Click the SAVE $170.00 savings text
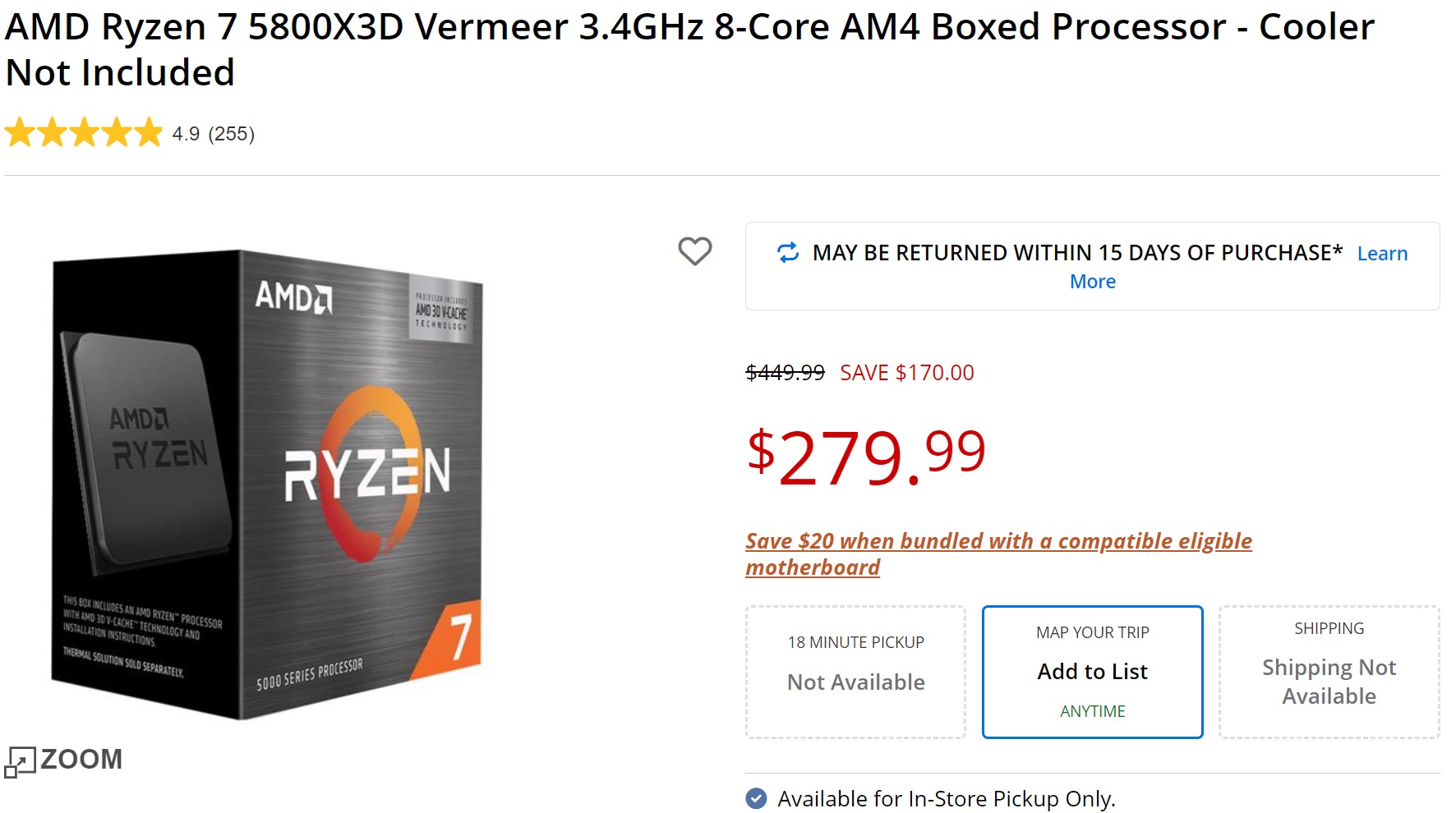1456x813 pixels. pyautogui.click(x=906, y=373)
